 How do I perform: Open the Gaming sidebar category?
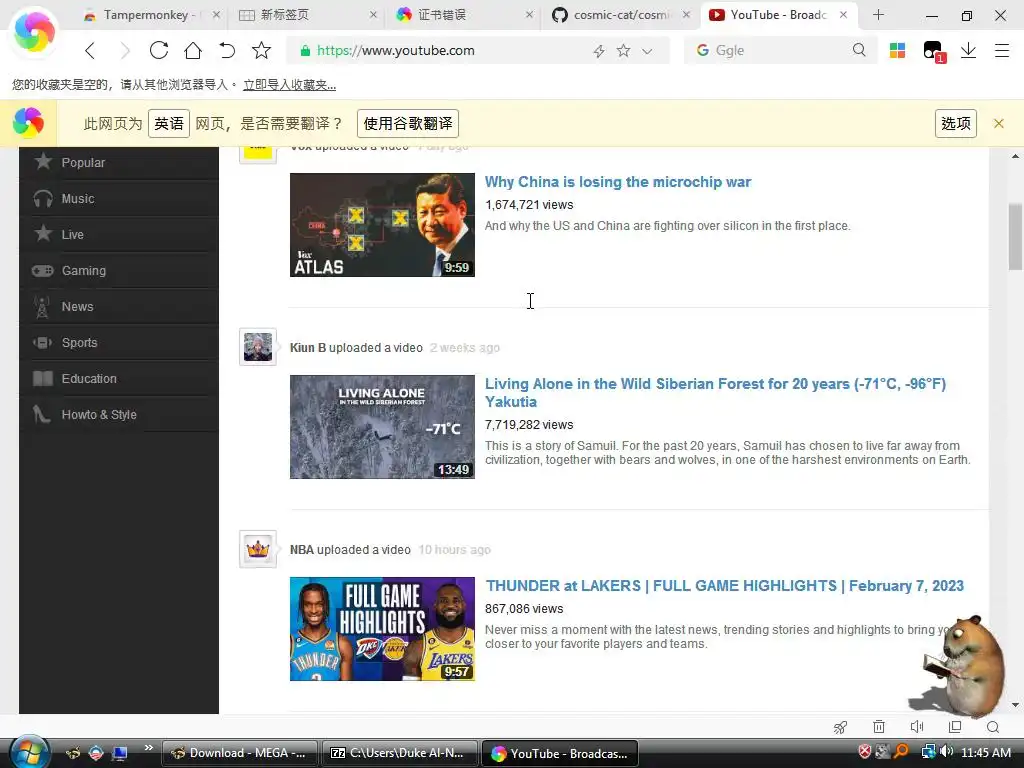[x=119, y=270]
